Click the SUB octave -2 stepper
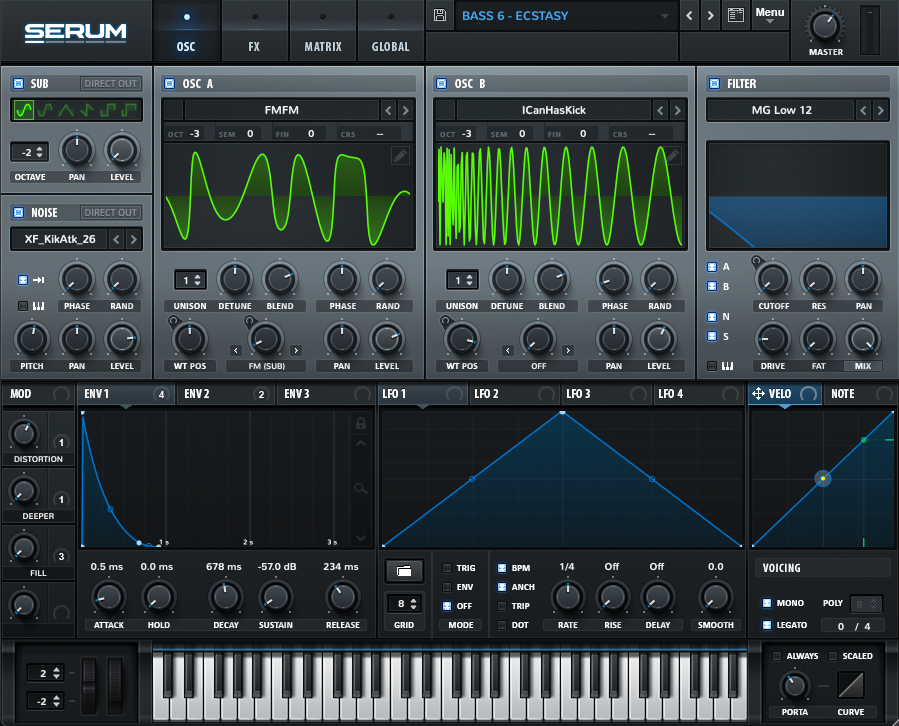 [x=30, y=153]
